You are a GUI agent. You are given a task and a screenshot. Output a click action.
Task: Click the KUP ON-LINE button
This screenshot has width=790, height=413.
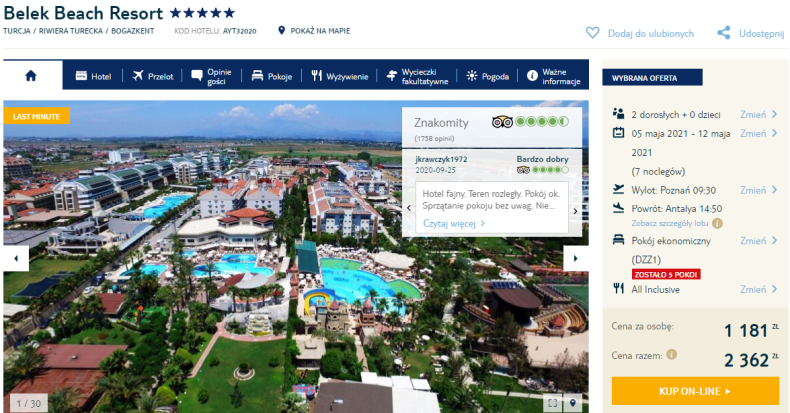pyautogui.click(x=695, y=391)
